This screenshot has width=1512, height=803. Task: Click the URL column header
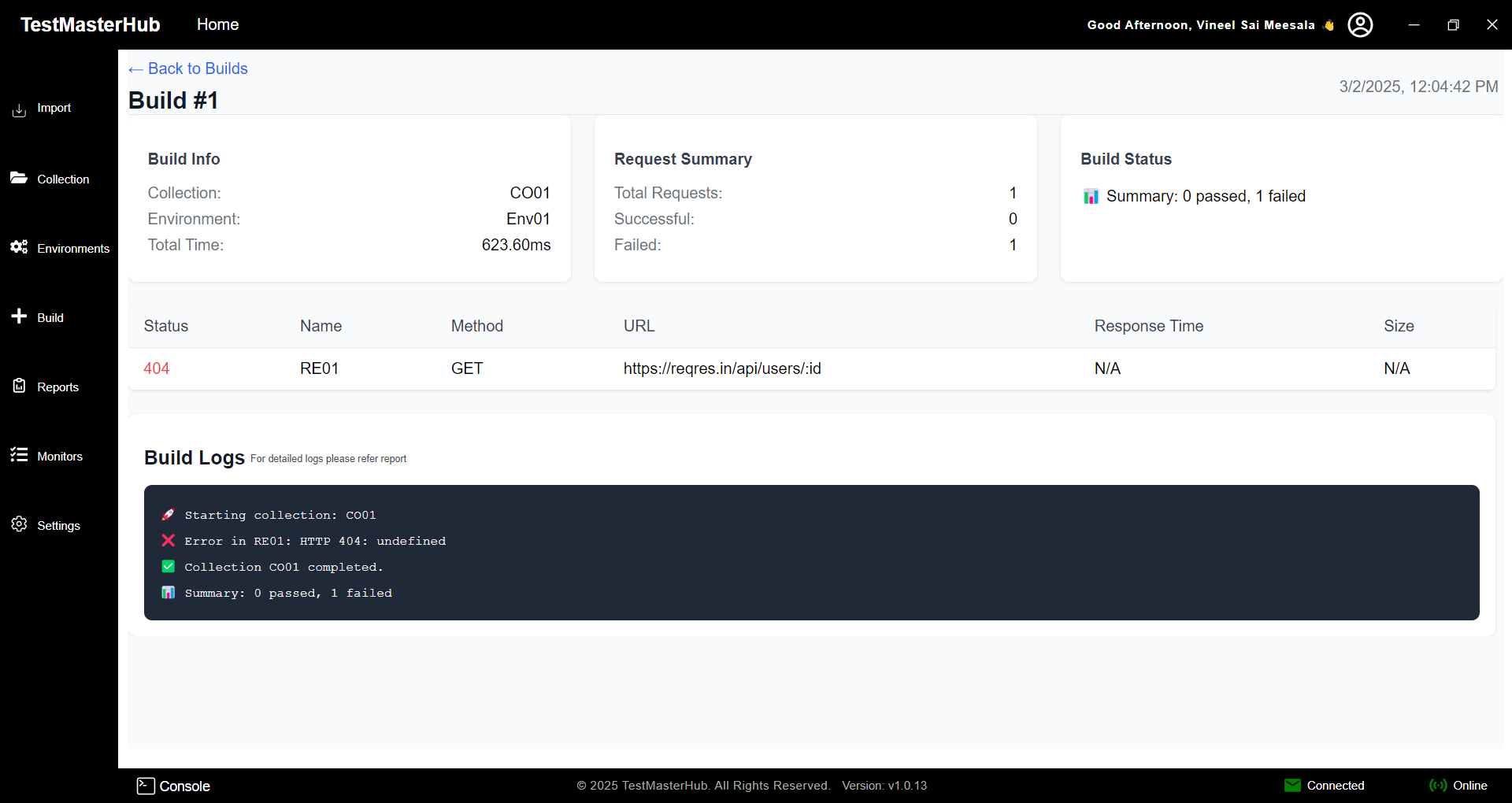pos(639,326)
